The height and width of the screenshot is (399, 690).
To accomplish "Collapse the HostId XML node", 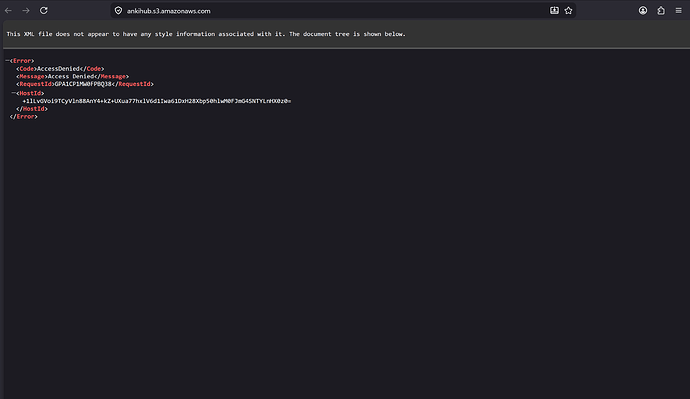I will pyautogui.click(x=13, y=93).
